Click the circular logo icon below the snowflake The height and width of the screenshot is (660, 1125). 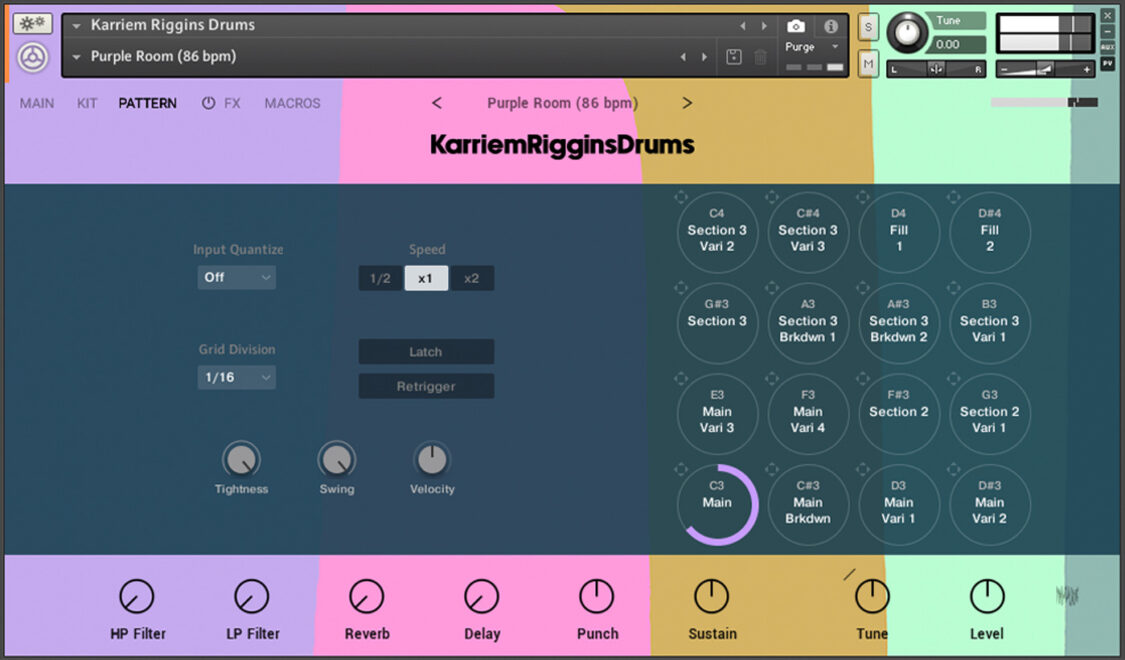31,58
